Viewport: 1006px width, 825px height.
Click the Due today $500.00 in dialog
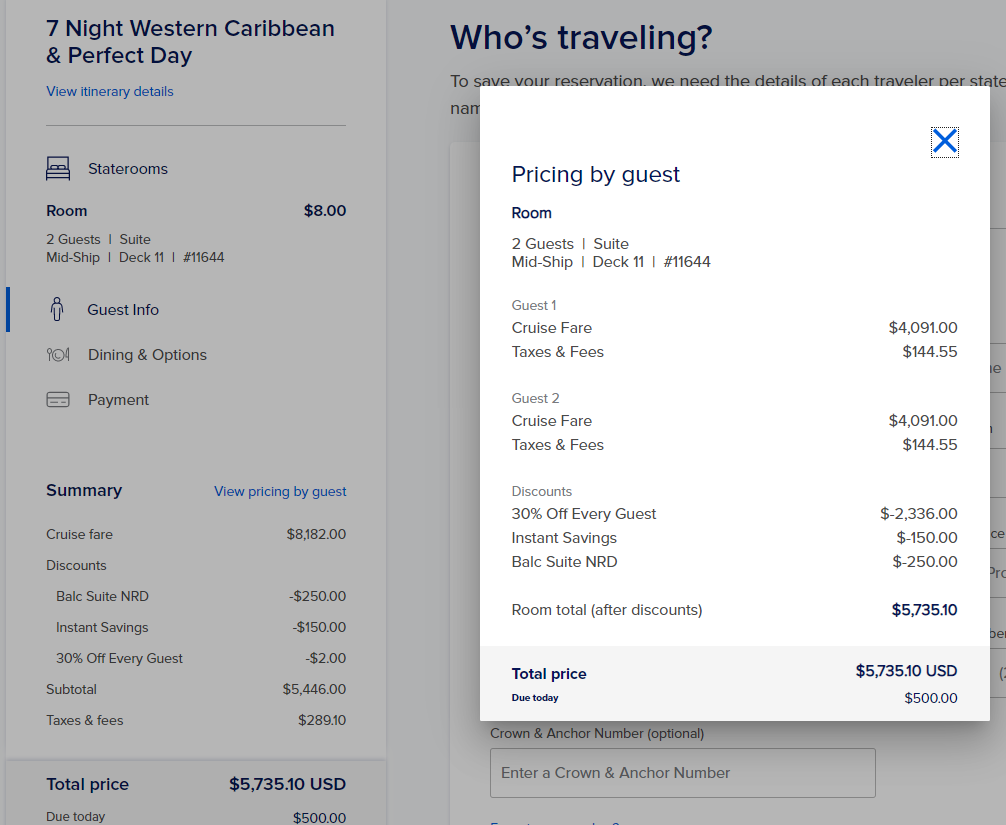930,698
